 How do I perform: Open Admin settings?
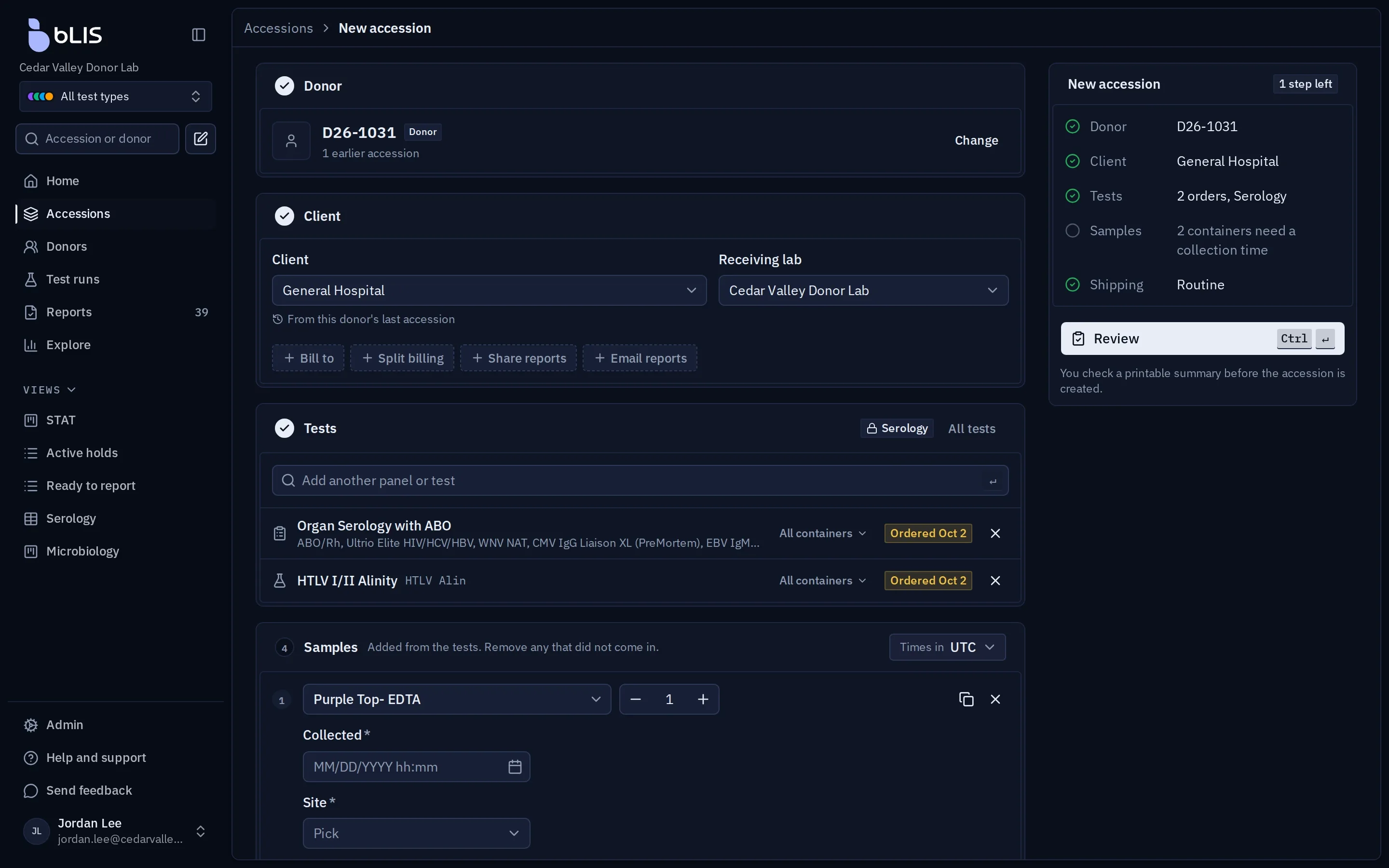click(x=115, y=725)
